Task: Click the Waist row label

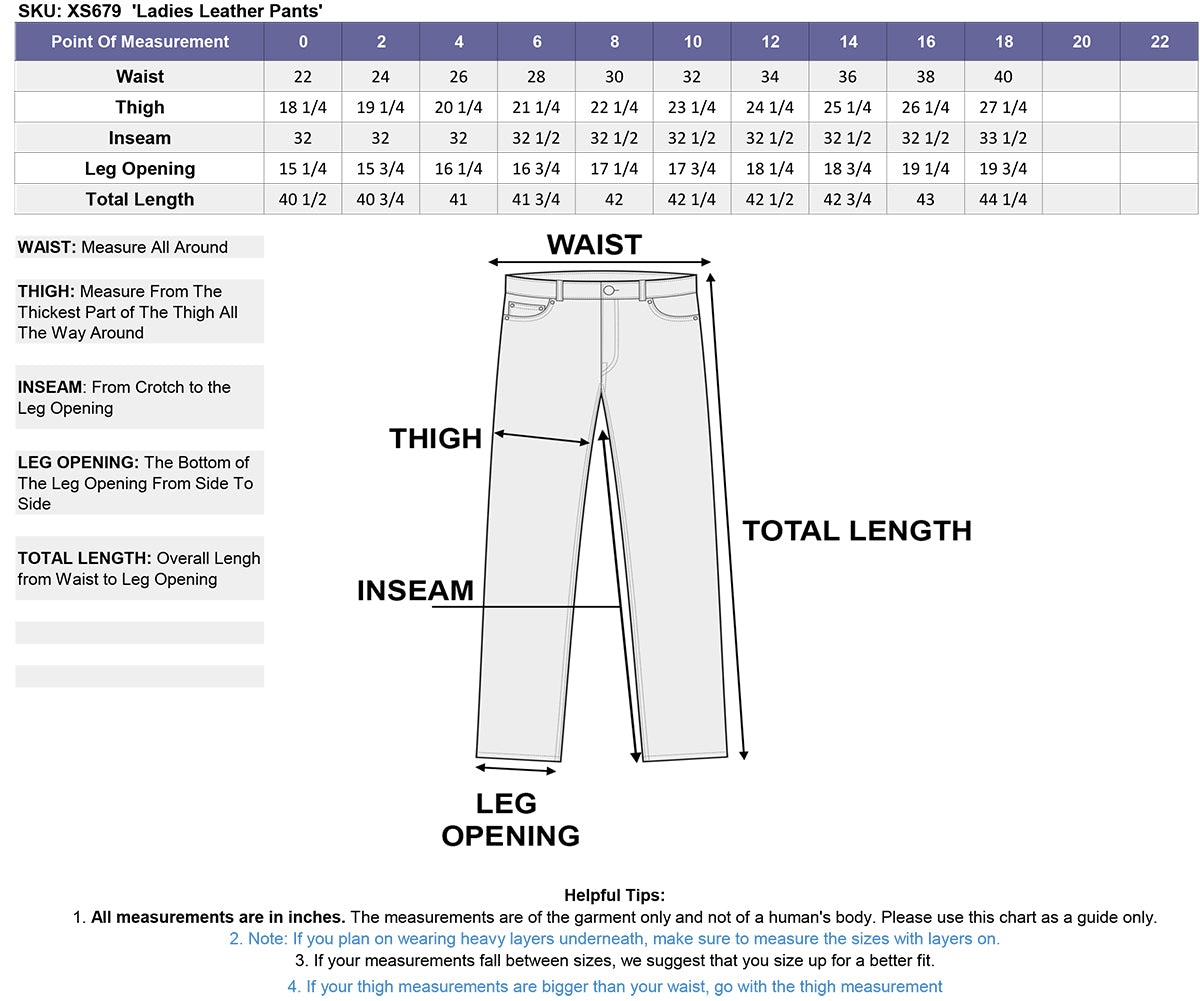Action: pos(140,77)
